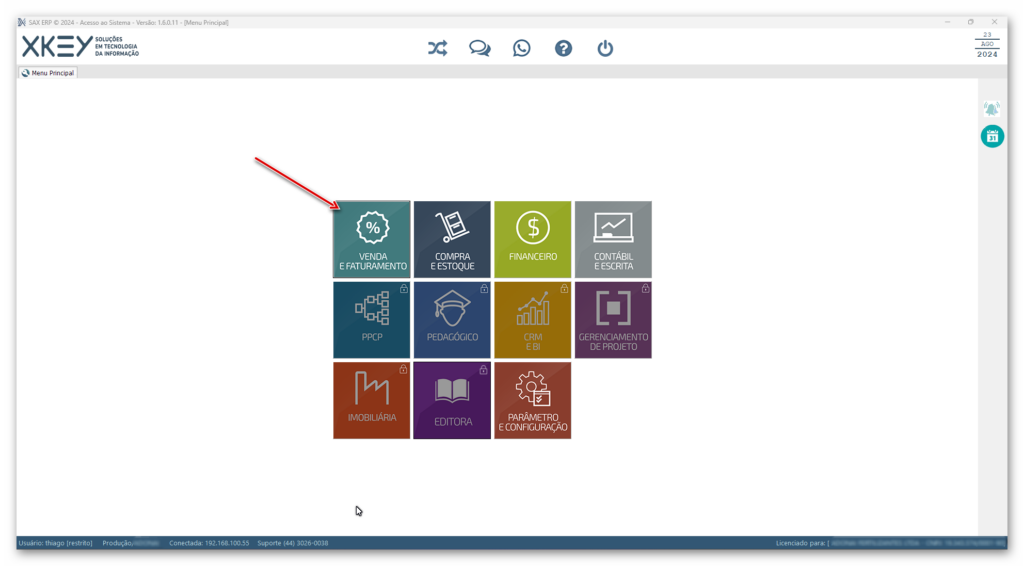The image size is (1024, 566).
Task: Select the Editora module tile
Action: click(x=452, y=400)
